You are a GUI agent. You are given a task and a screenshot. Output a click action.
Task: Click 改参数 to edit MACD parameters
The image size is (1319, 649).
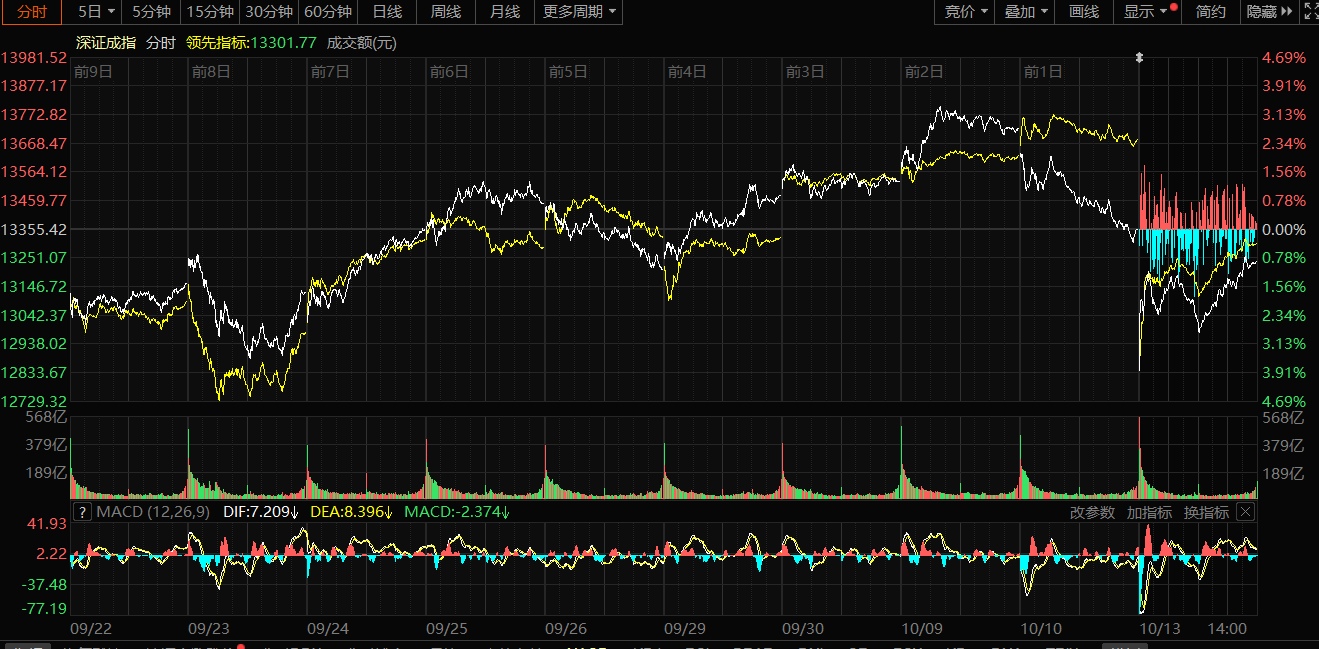(x=1092, y=512)
